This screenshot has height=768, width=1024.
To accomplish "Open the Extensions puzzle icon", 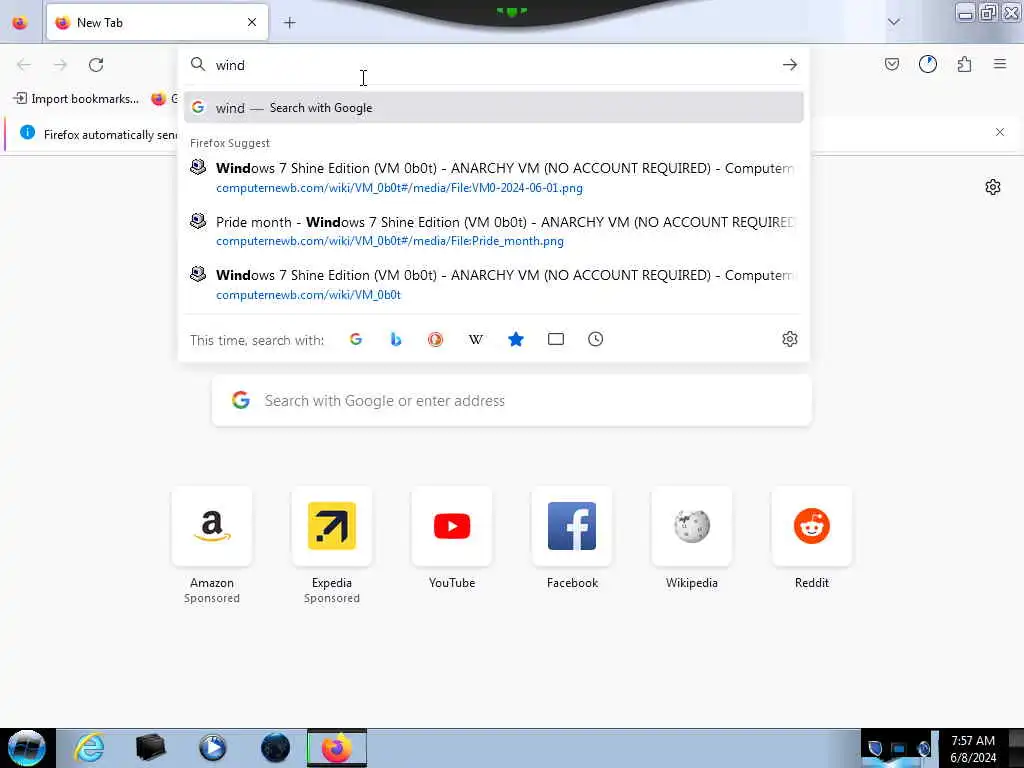I will 964,64.
